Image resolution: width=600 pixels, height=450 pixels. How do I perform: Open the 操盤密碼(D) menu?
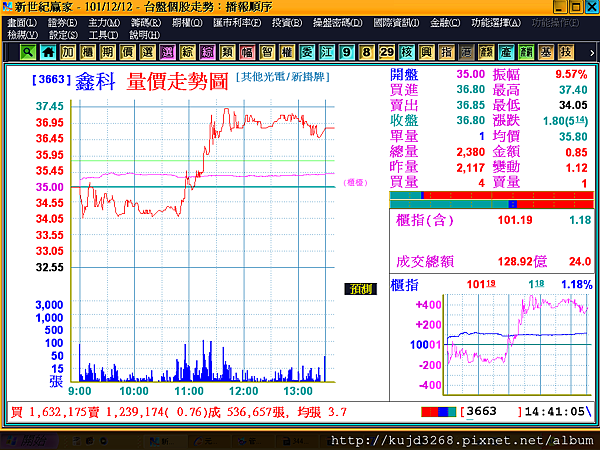[338, 23]
